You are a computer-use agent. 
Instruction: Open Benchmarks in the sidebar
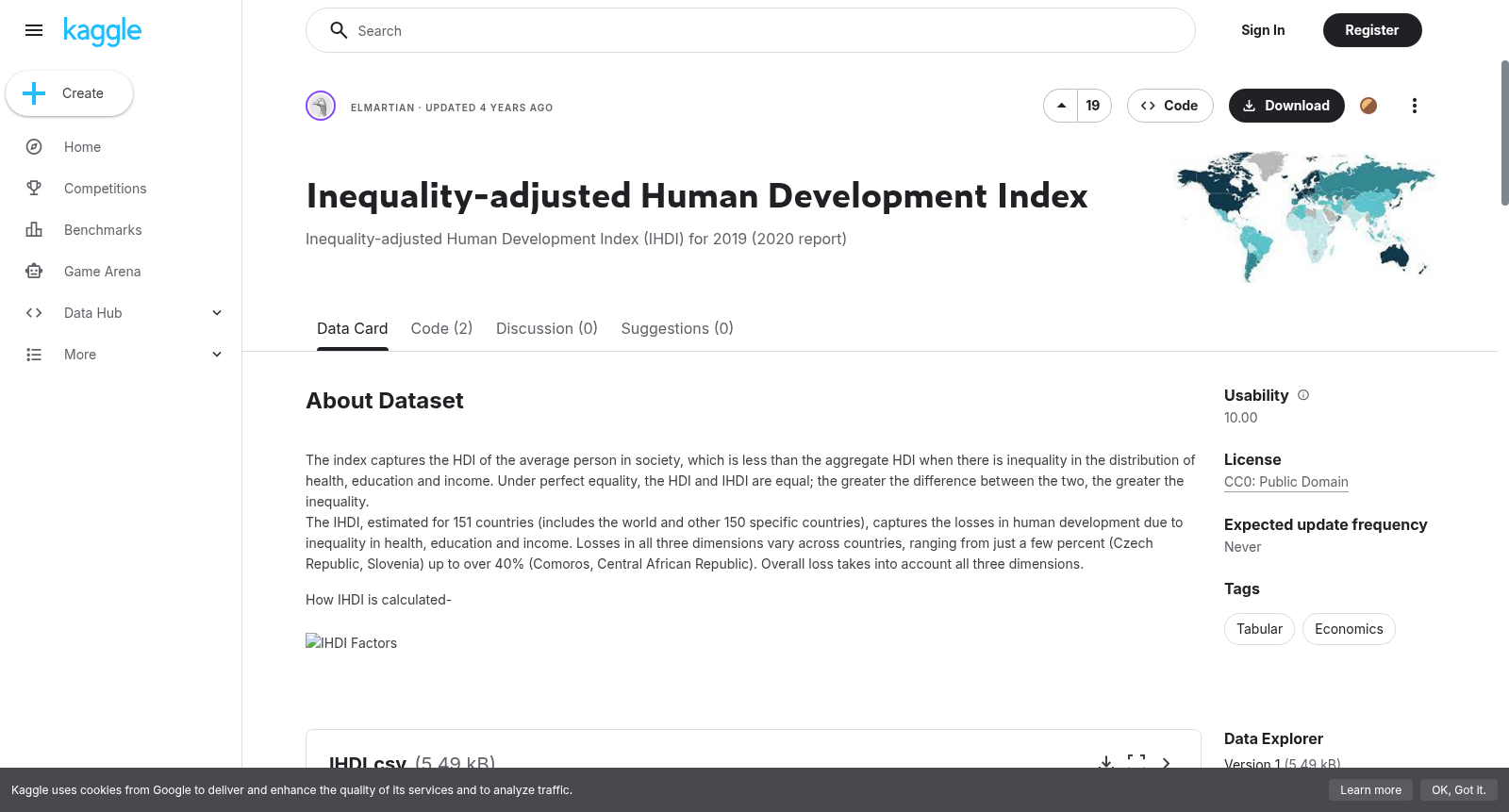[103, 230]
